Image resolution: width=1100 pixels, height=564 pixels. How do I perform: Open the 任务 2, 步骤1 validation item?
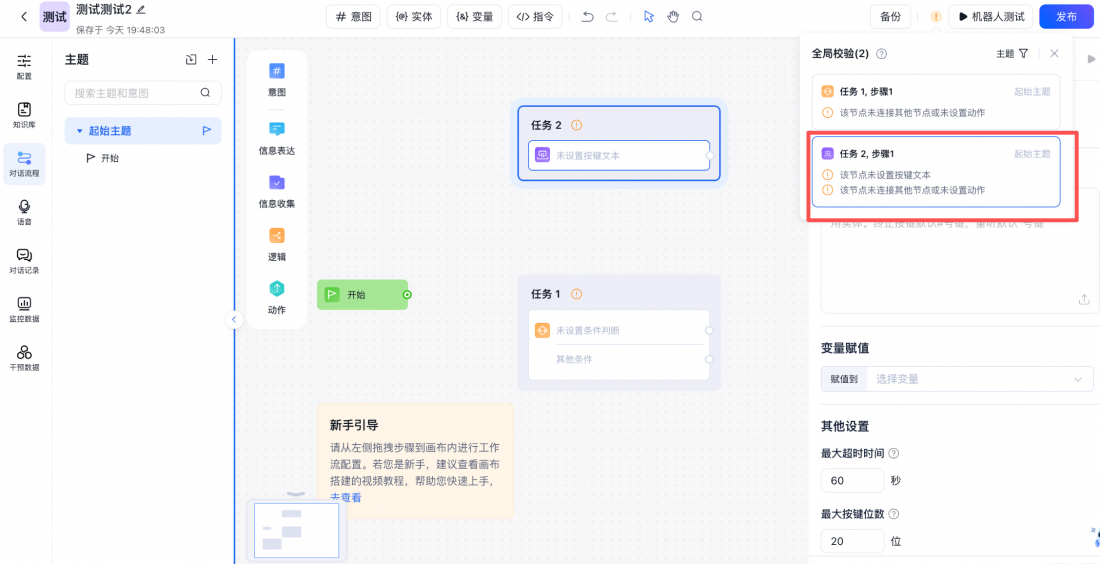936,171
